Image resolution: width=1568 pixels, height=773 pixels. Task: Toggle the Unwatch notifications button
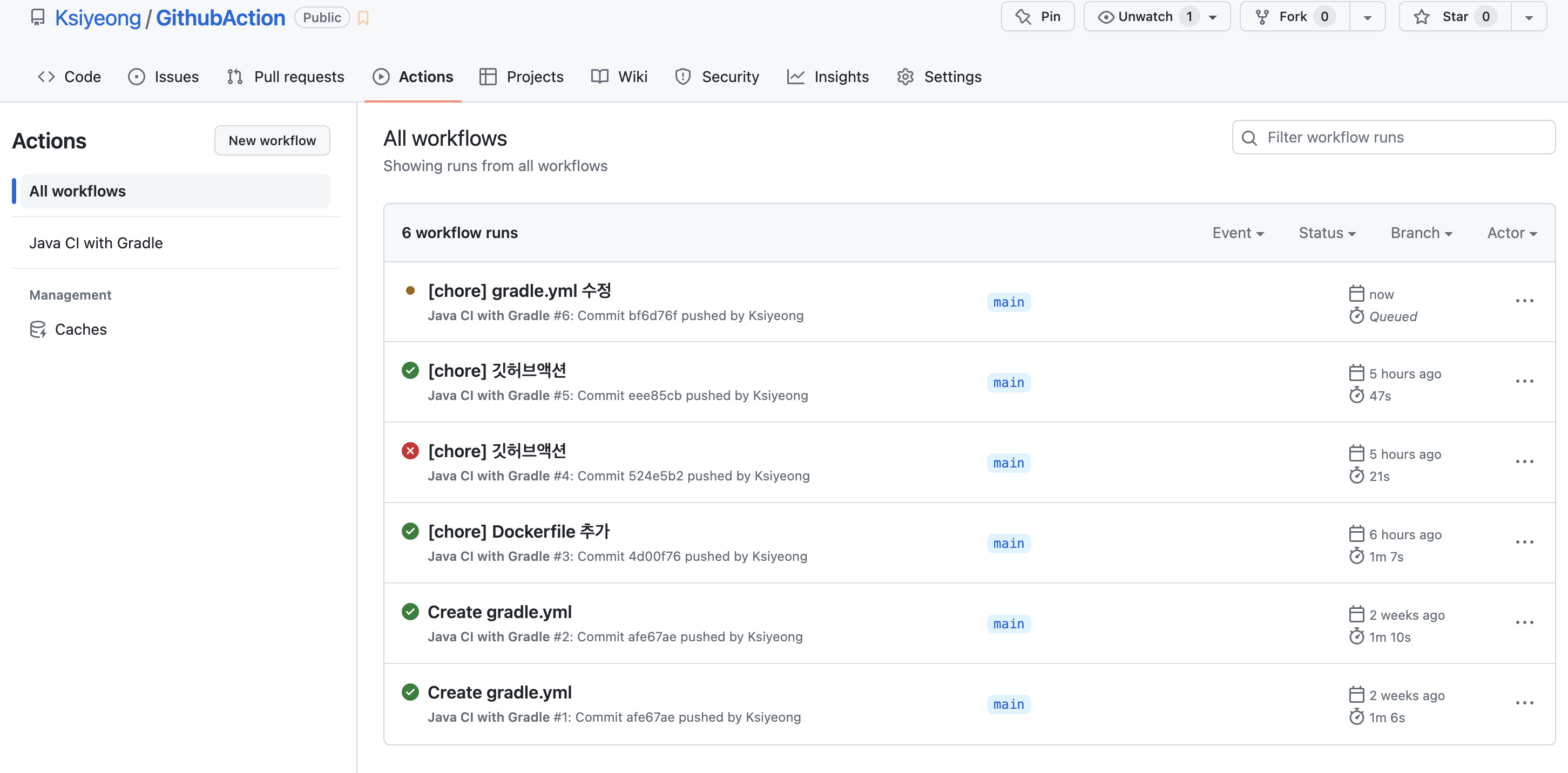pos(1146,16)
